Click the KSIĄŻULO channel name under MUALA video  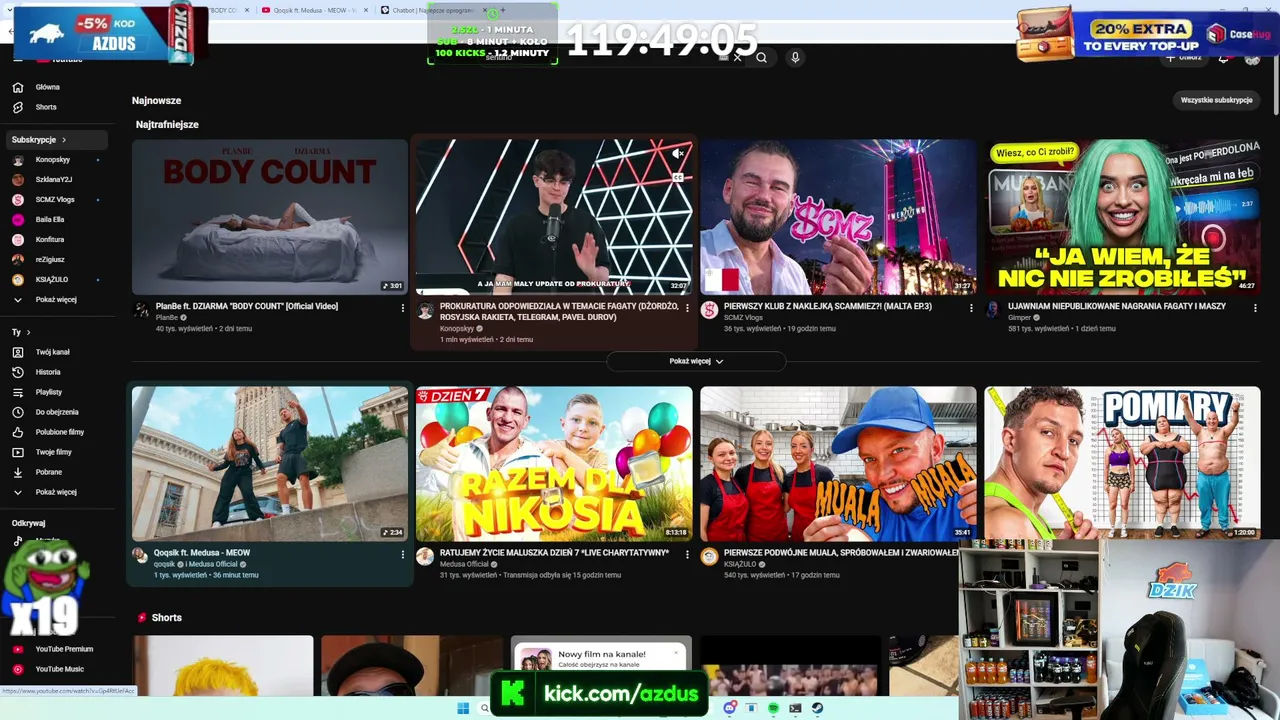click(740, 564)
